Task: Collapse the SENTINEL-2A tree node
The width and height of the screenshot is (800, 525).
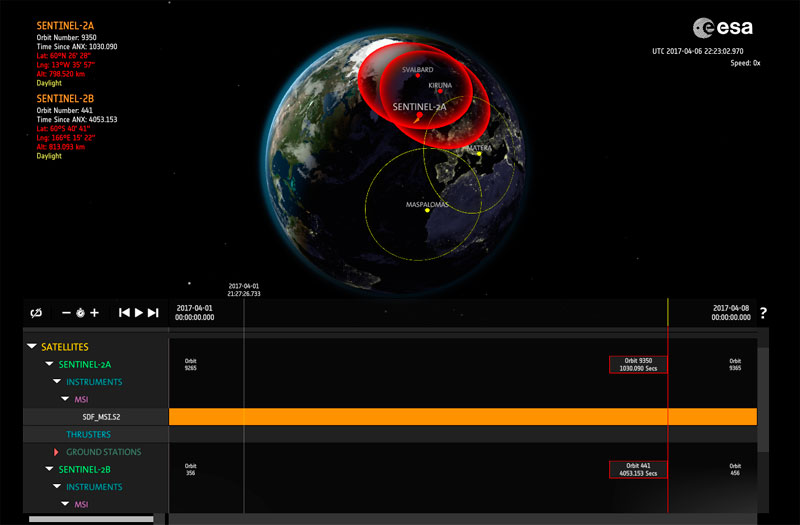Action: 49,364
